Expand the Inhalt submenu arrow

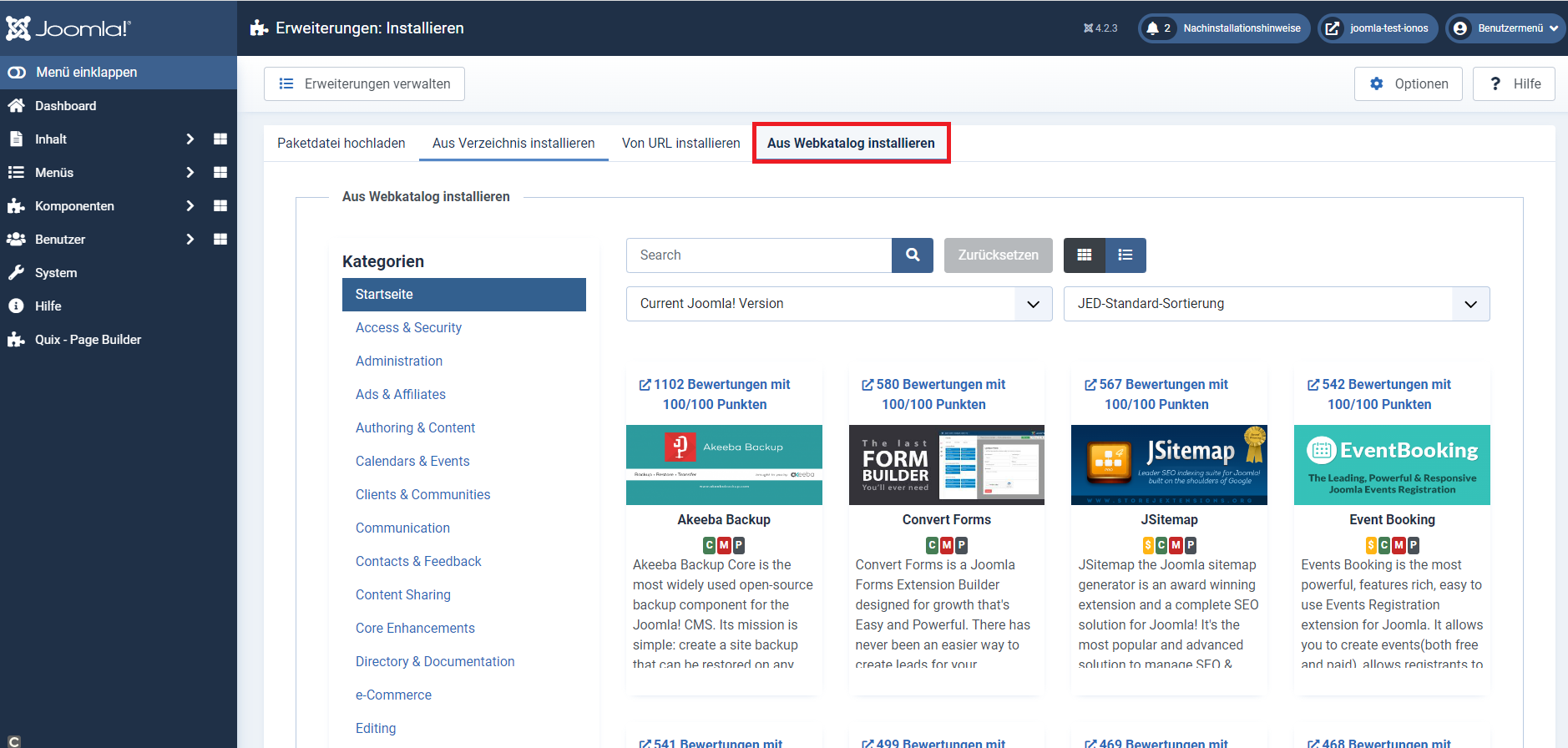(190, 139)
